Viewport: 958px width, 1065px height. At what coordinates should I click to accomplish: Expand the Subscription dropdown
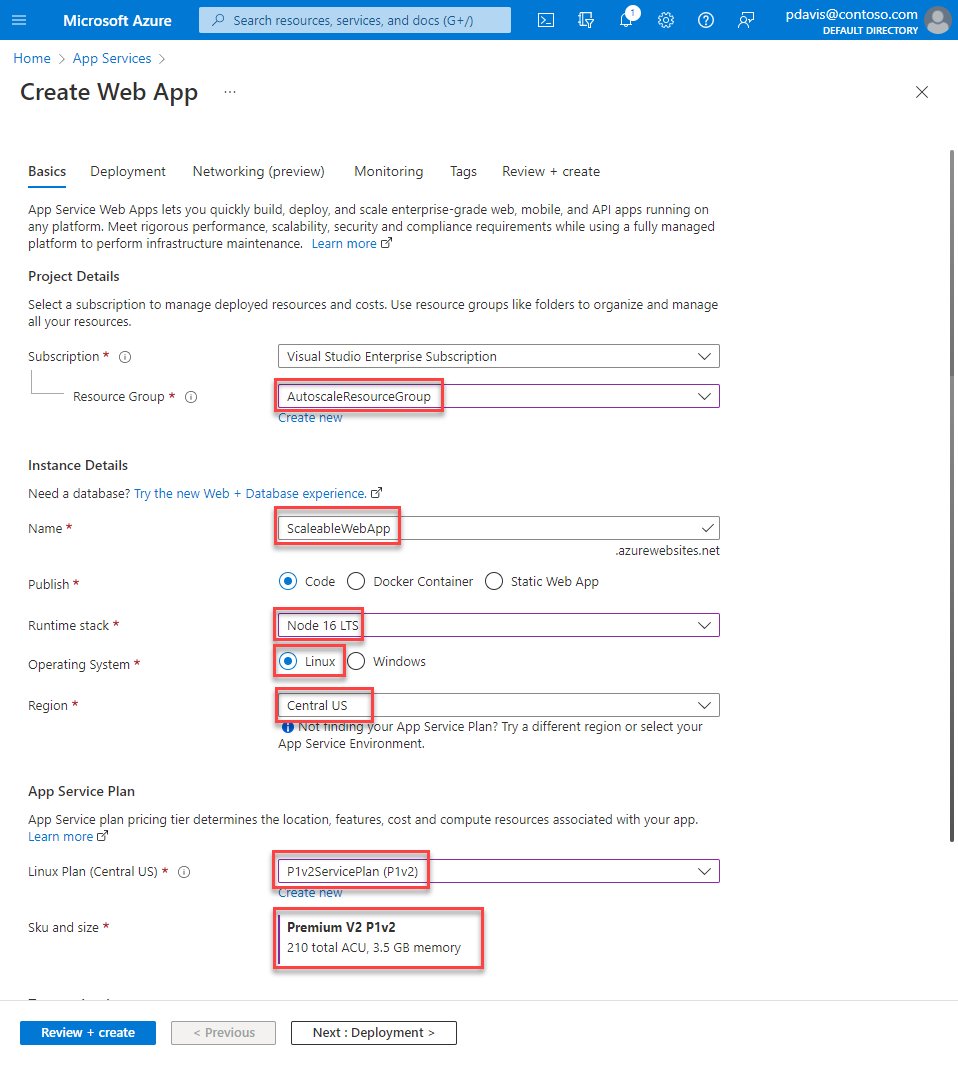coord(498,356)
